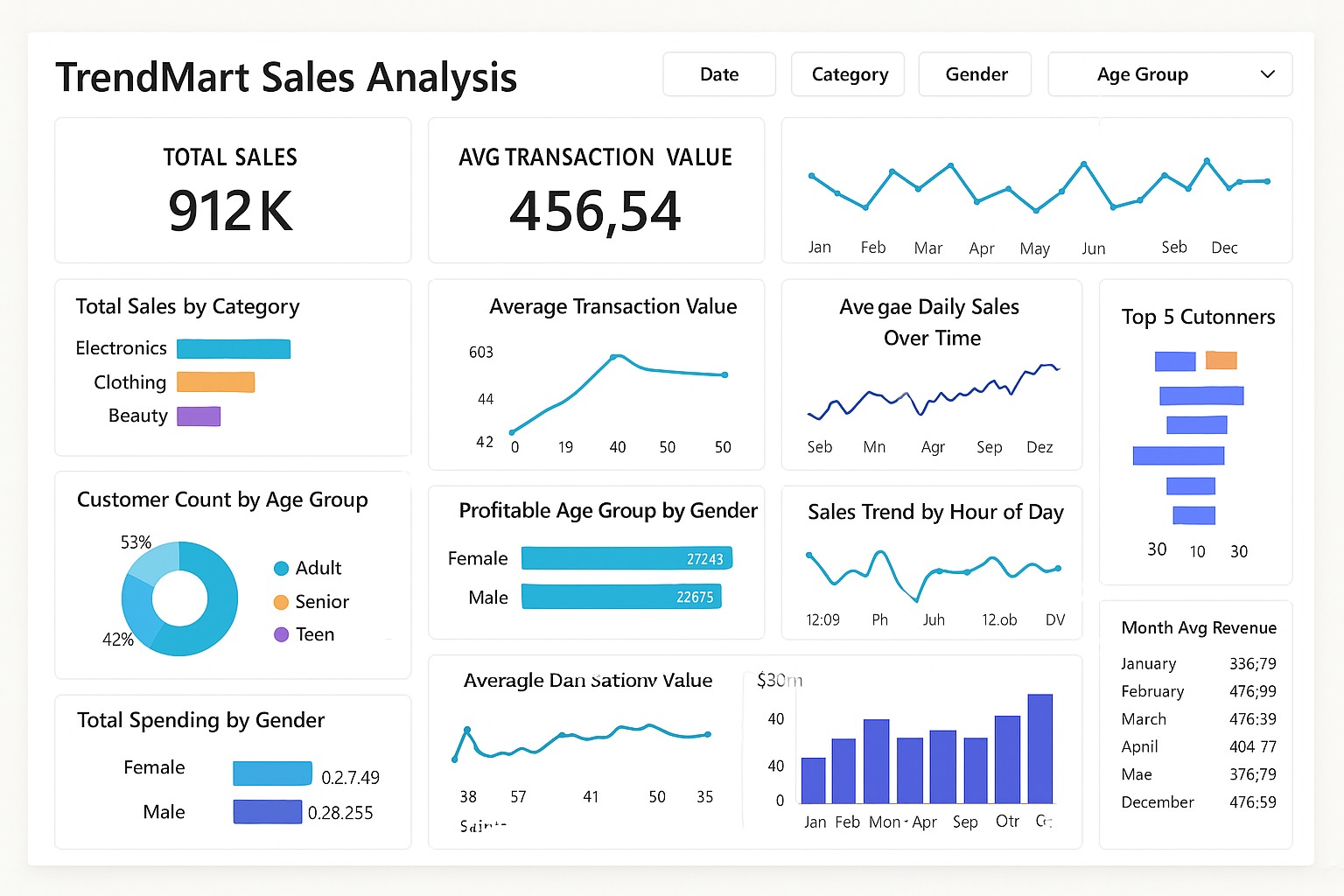This screenshot has height=896, width=1344.
Task: Select the Date filter
Action: click(718, 74)
